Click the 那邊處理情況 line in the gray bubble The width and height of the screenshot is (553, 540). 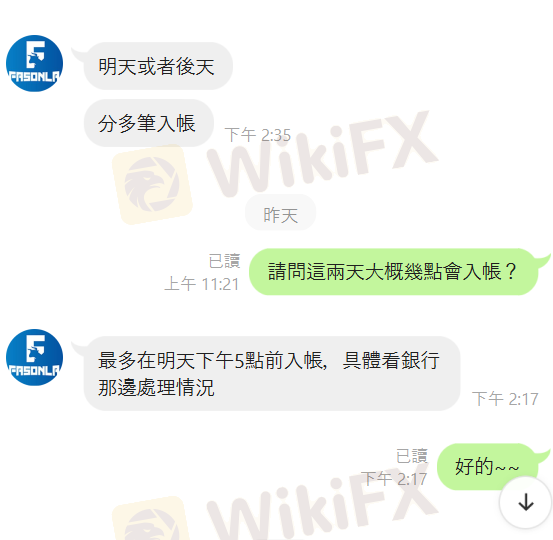point(156,388)
